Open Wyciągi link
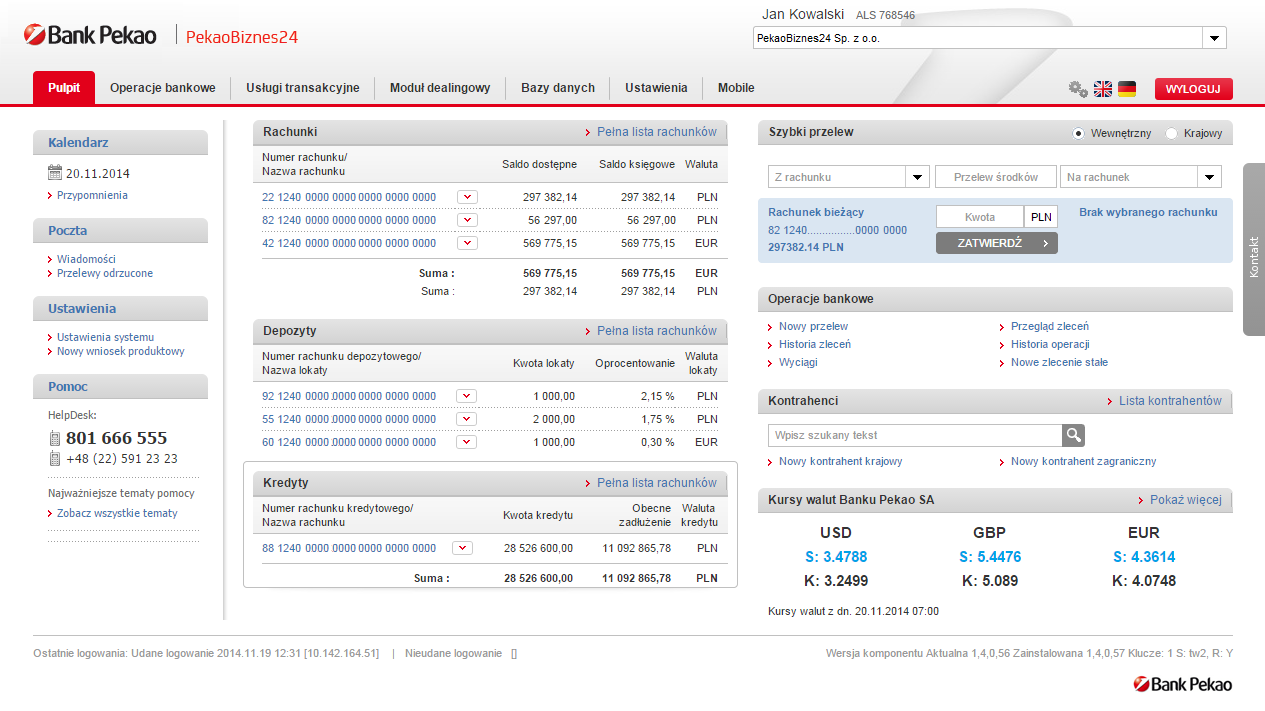 [x=798, y=362]
